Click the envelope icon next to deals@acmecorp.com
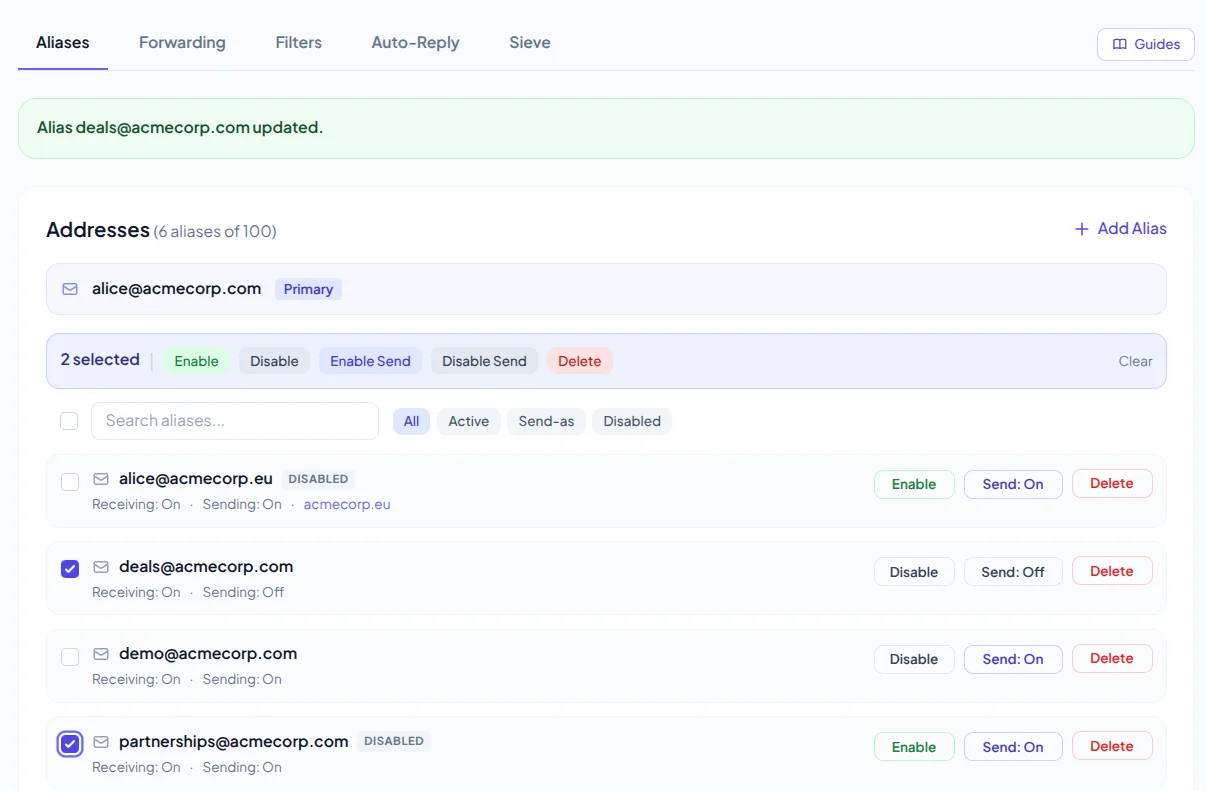 tap(100, 567)
